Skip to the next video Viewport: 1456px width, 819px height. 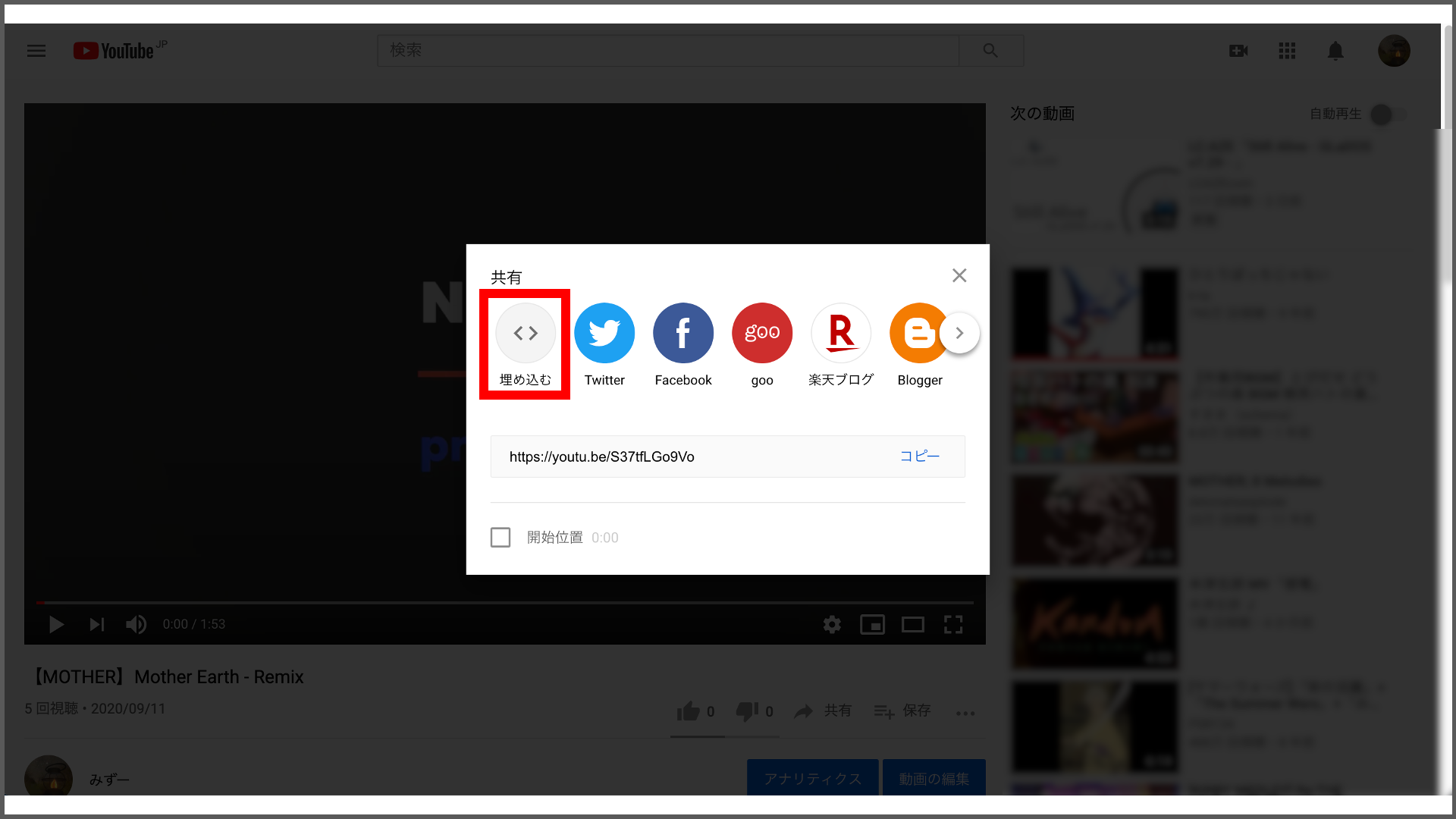point(96,624)
